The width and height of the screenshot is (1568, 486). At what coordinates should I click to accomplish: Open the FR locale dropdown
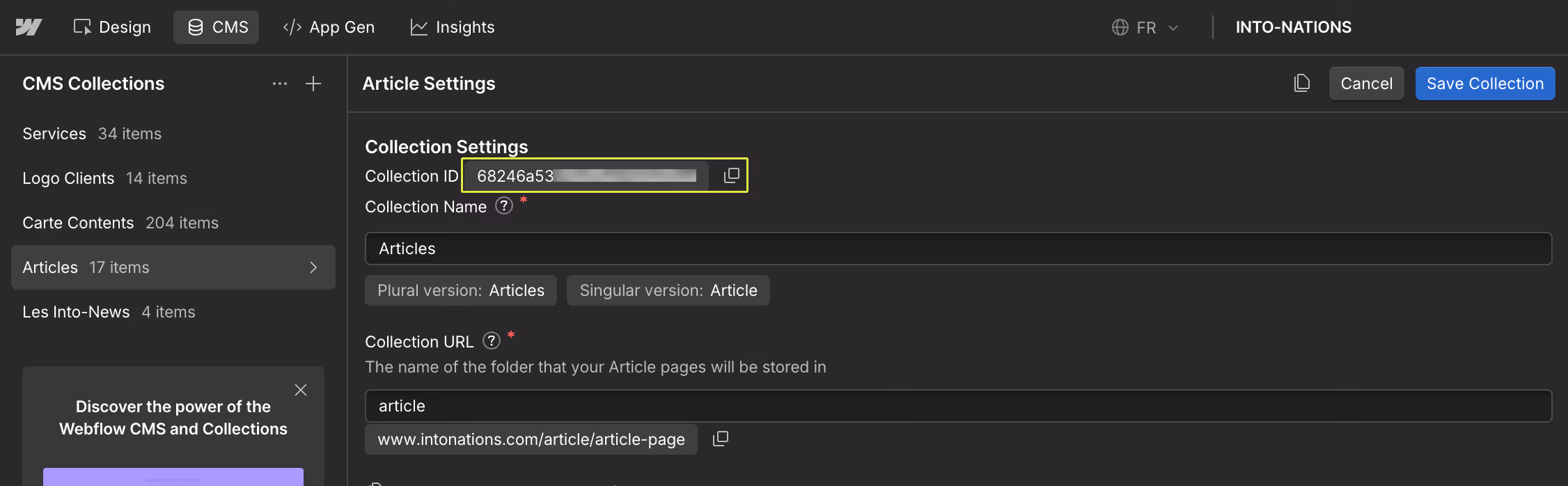[x=1145, y=27]
